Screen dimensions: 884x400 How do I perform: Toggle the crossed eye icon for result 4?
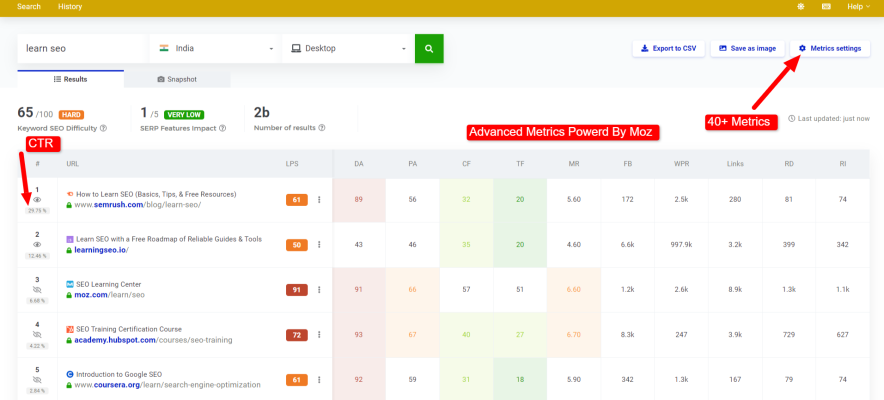coord(37,335)
